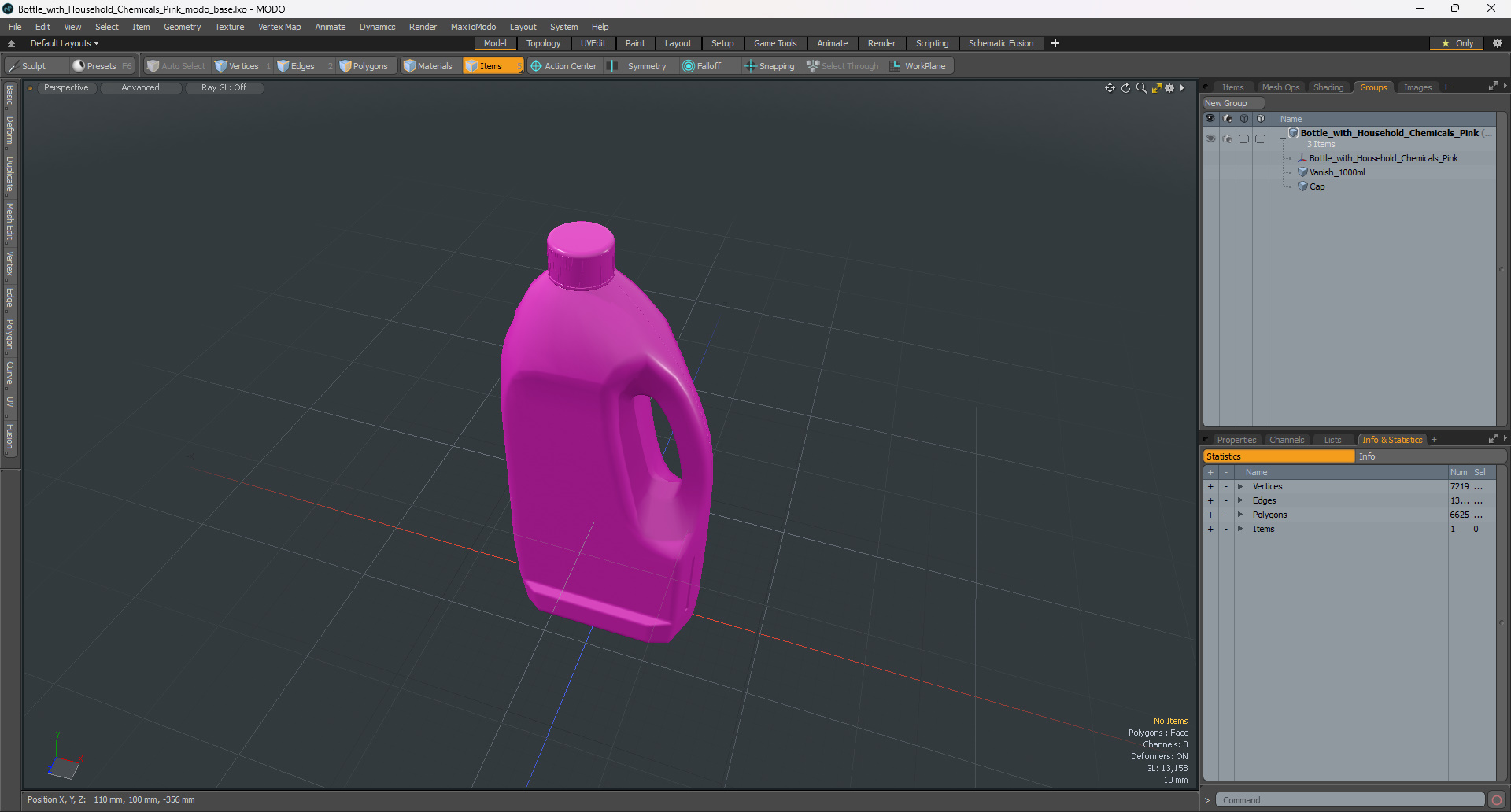Tick the first checkbox of the Bottle group

point(1244,138)
